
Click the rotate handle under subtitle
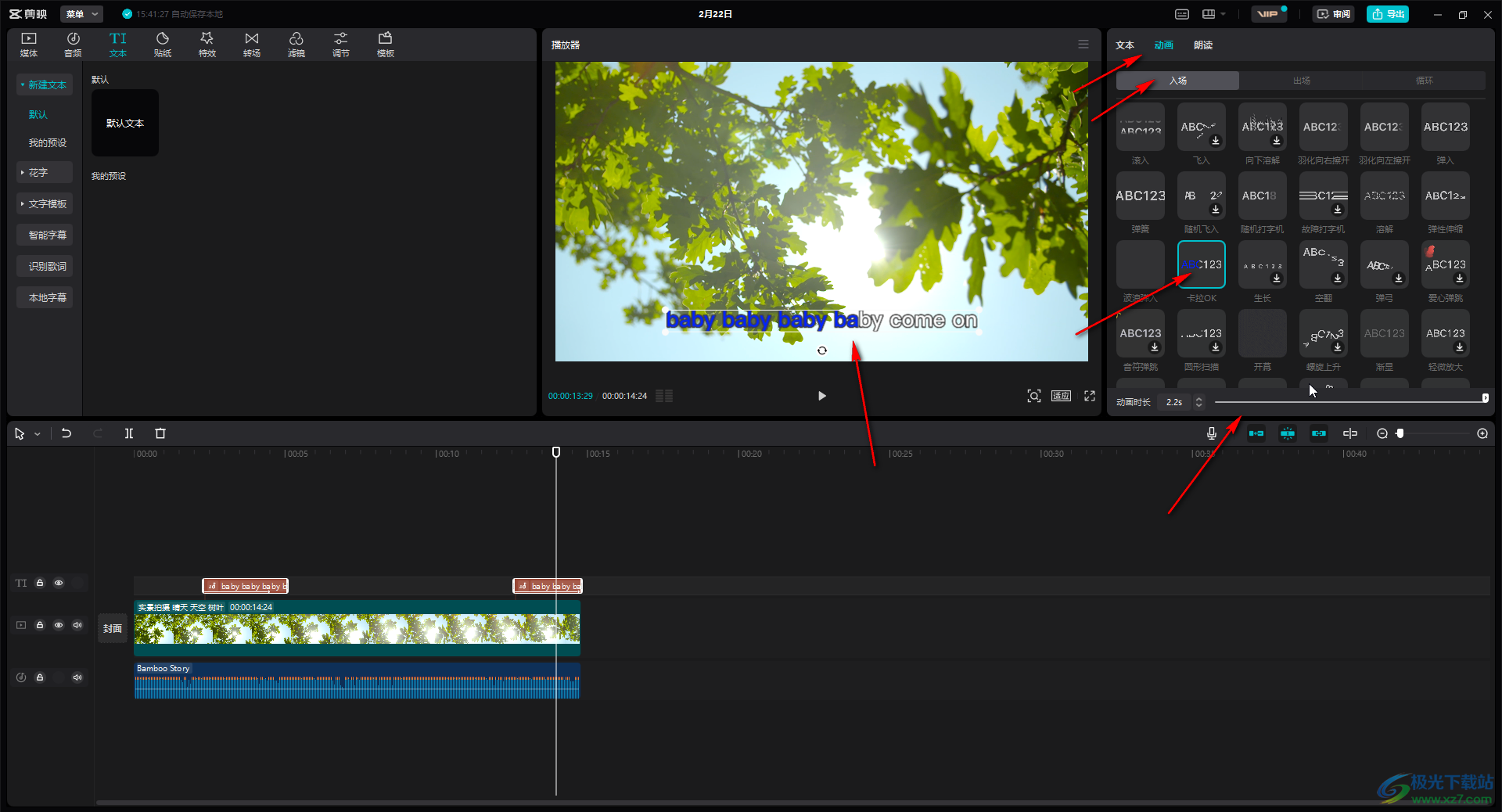[822, 350]
